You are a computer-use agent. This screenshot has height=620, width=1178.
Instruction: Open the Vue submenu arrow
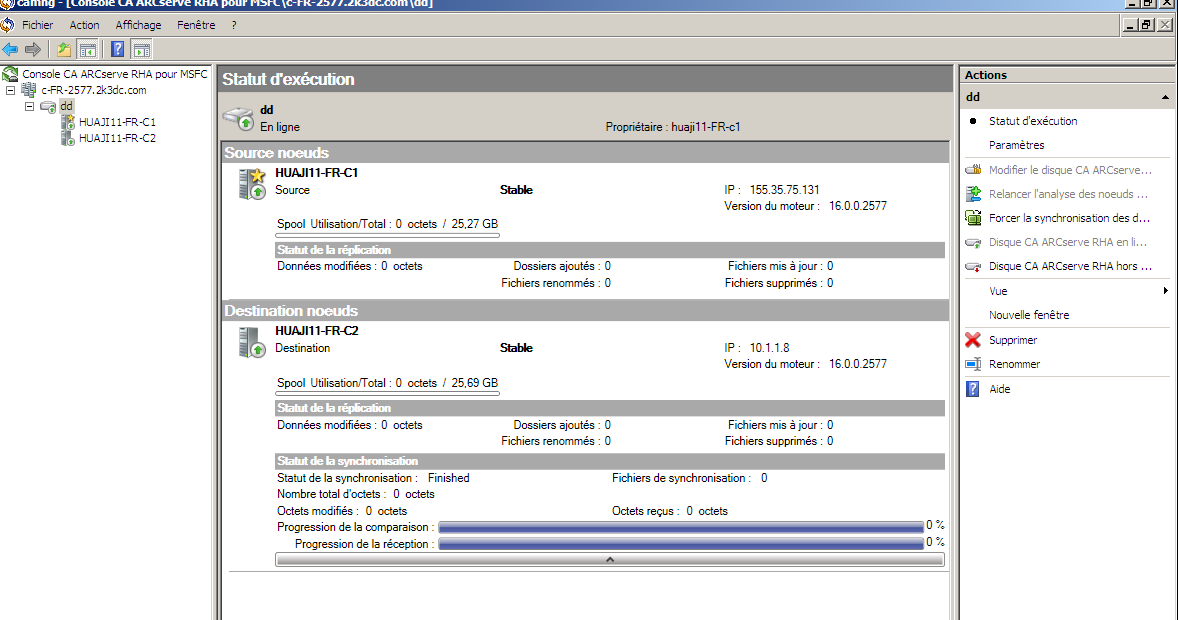(x=1165, y=291)
